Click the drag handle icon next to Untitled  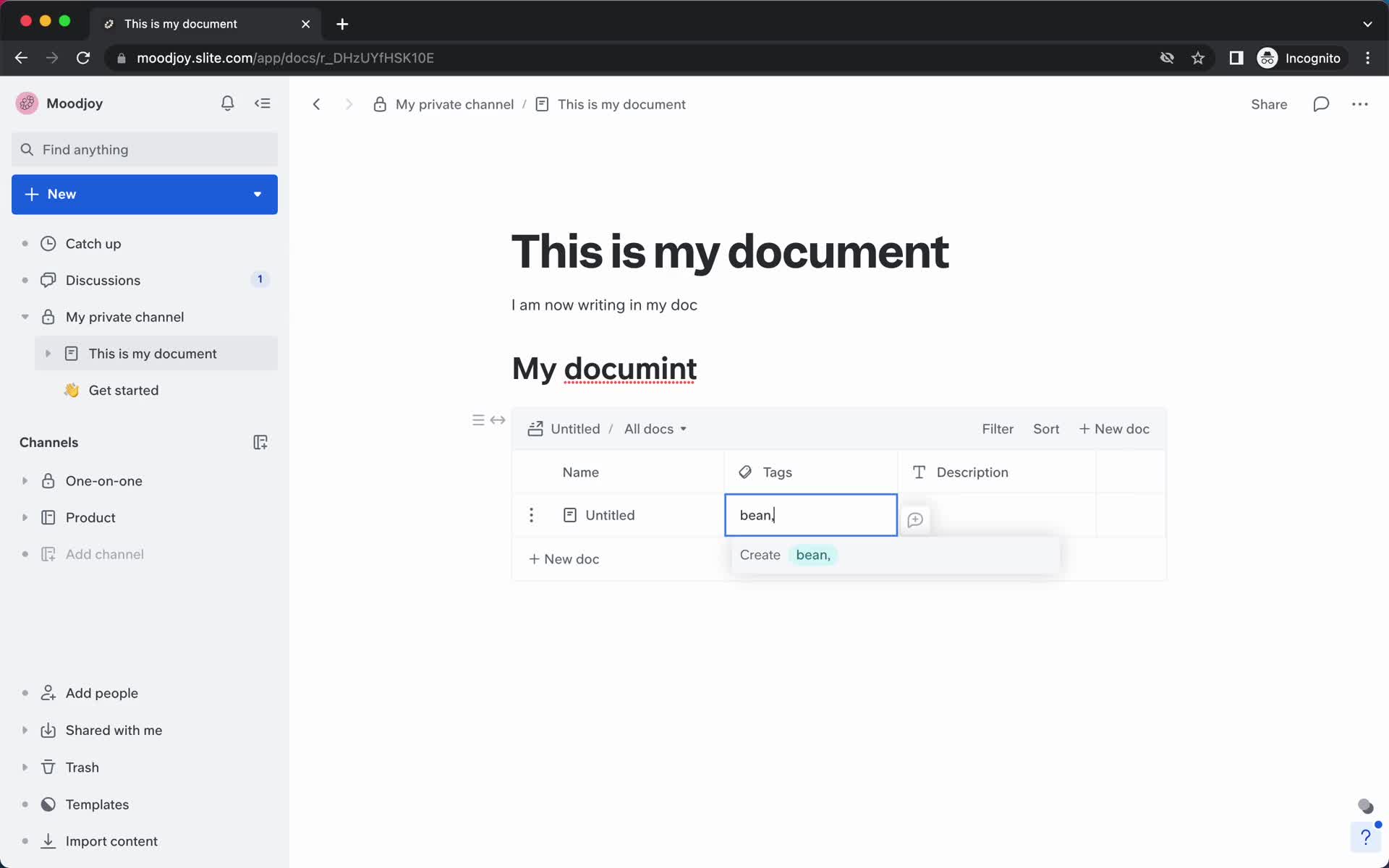[x=531, y=514]
